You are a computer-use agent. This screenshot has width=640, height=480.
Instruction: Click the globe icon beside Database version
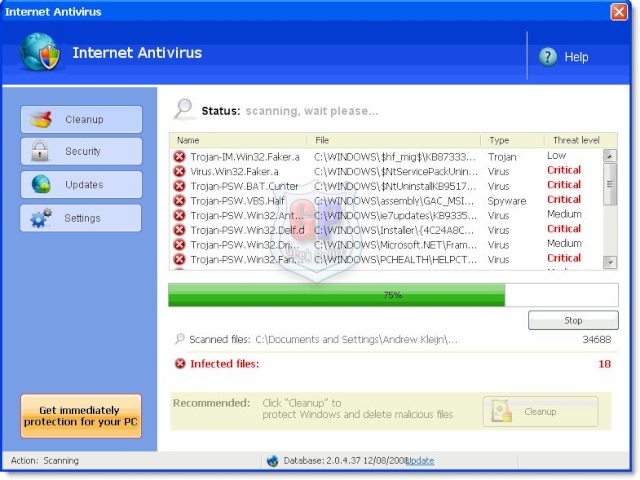pos(272,461)
